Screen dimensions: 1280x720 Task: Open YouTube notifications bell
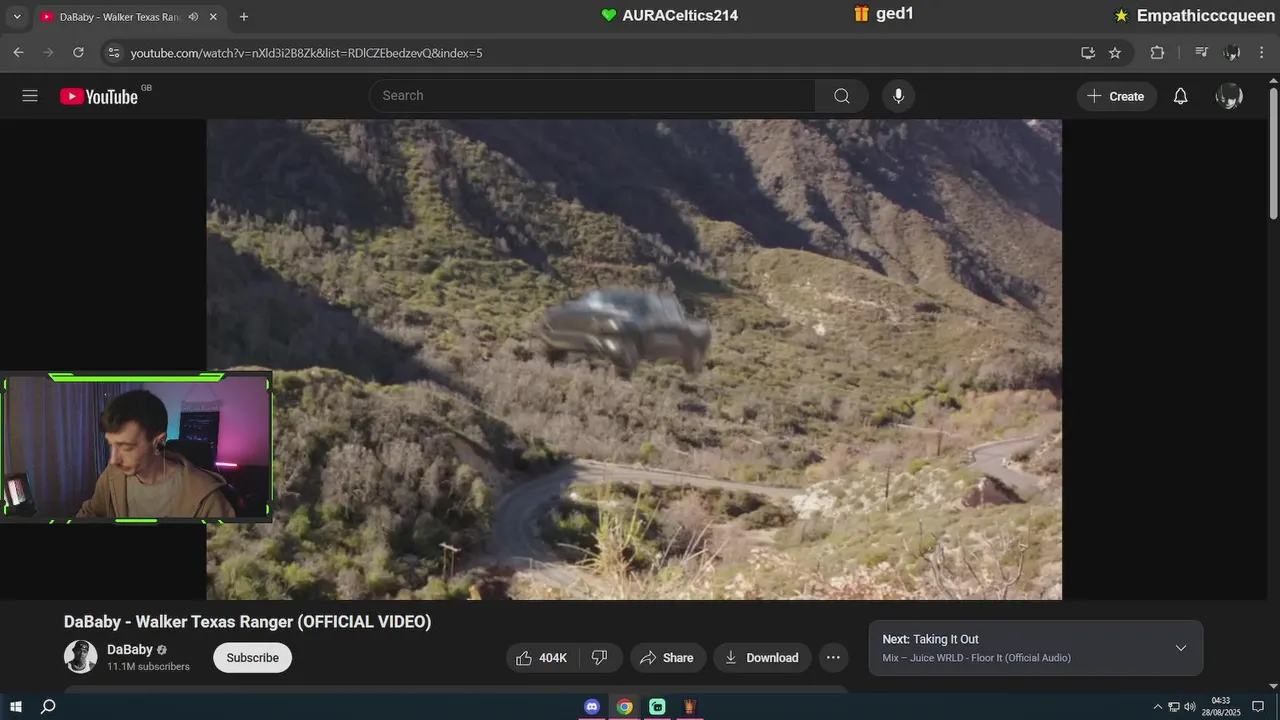tap(1180, 96)
